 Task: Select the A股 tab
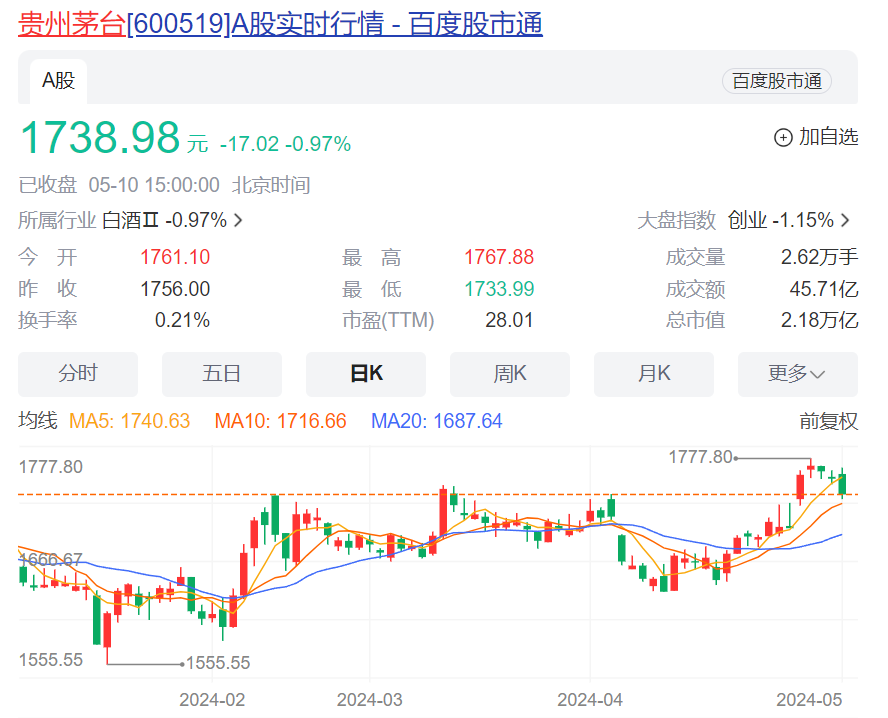point(58,81)
